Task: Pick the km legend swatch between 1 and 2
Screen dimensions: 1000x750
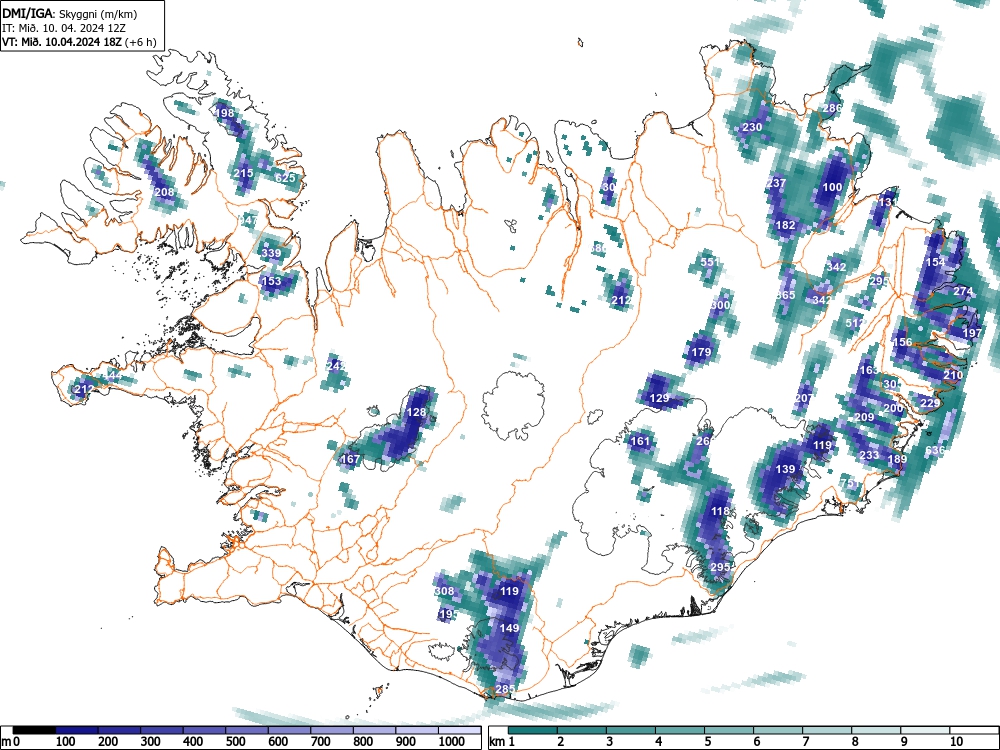Action: [x=533, y=730]
